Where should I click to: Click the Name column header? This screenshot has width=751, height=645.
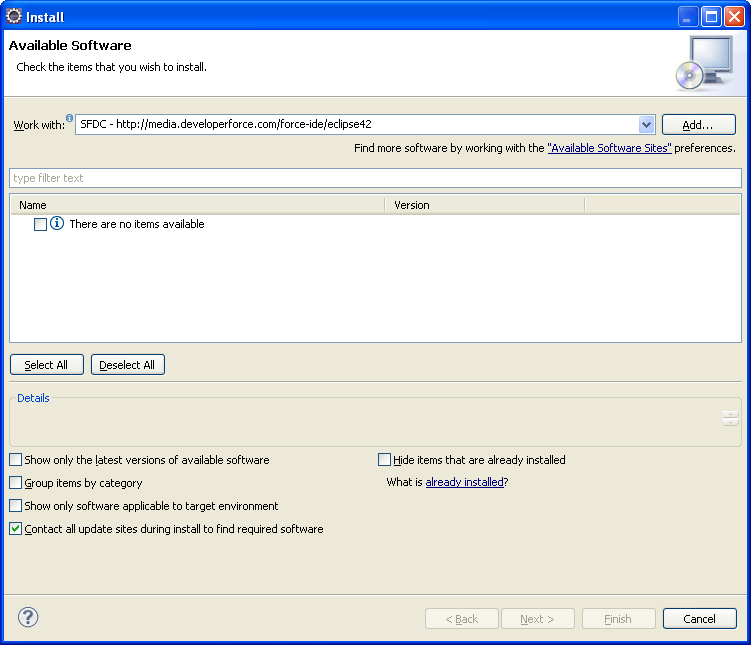point(197,205)
